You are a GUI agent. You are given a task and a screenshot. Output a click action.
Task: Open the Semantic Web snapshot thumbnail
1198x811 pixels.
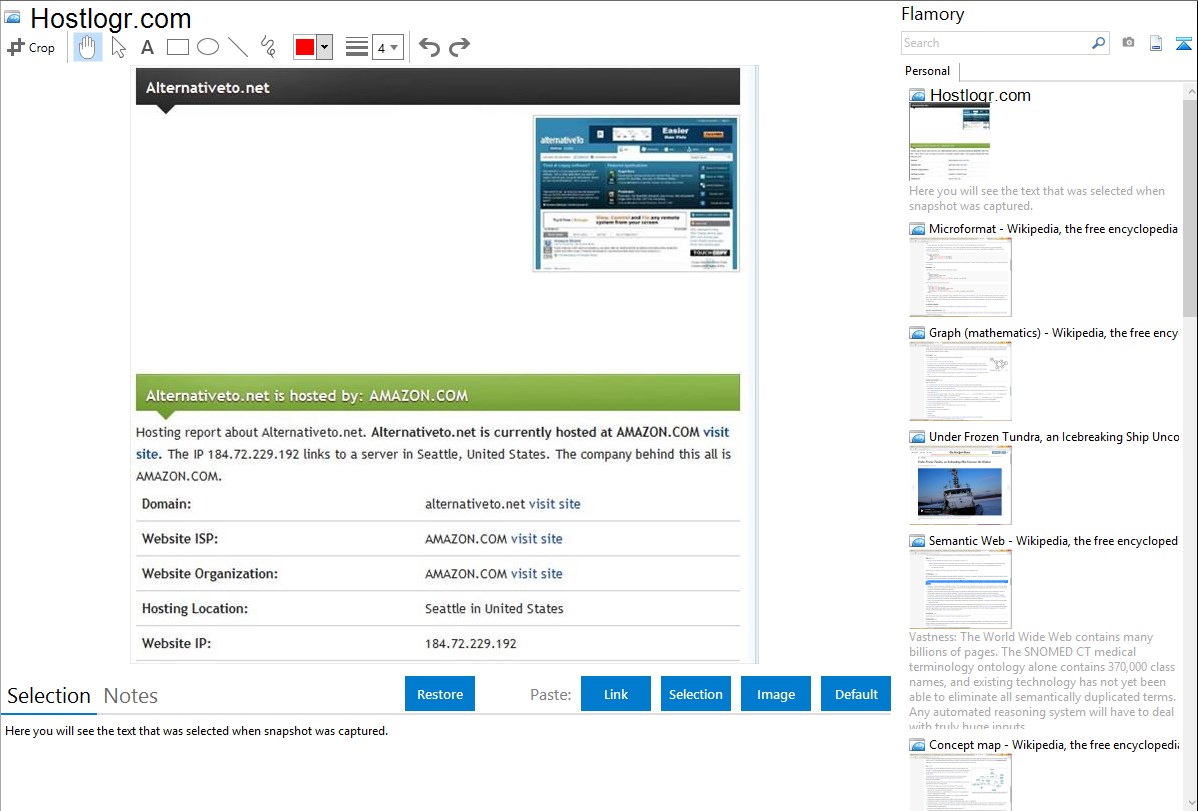(960, 588)
